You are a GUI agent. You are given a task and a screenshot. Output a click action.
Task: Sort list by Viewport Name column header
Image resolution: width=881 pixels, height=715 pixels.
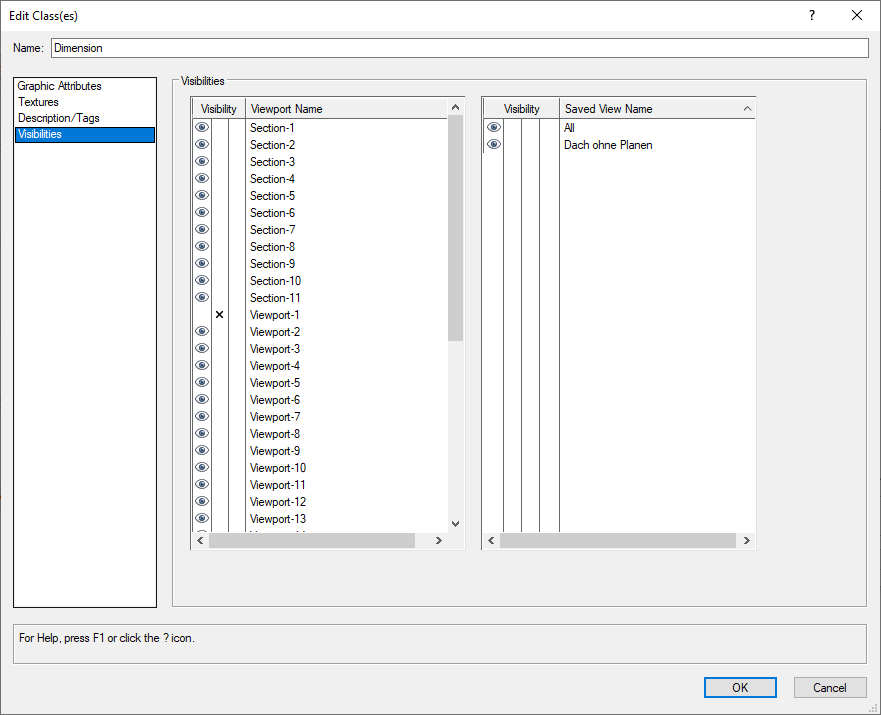[x=286, y=108]
